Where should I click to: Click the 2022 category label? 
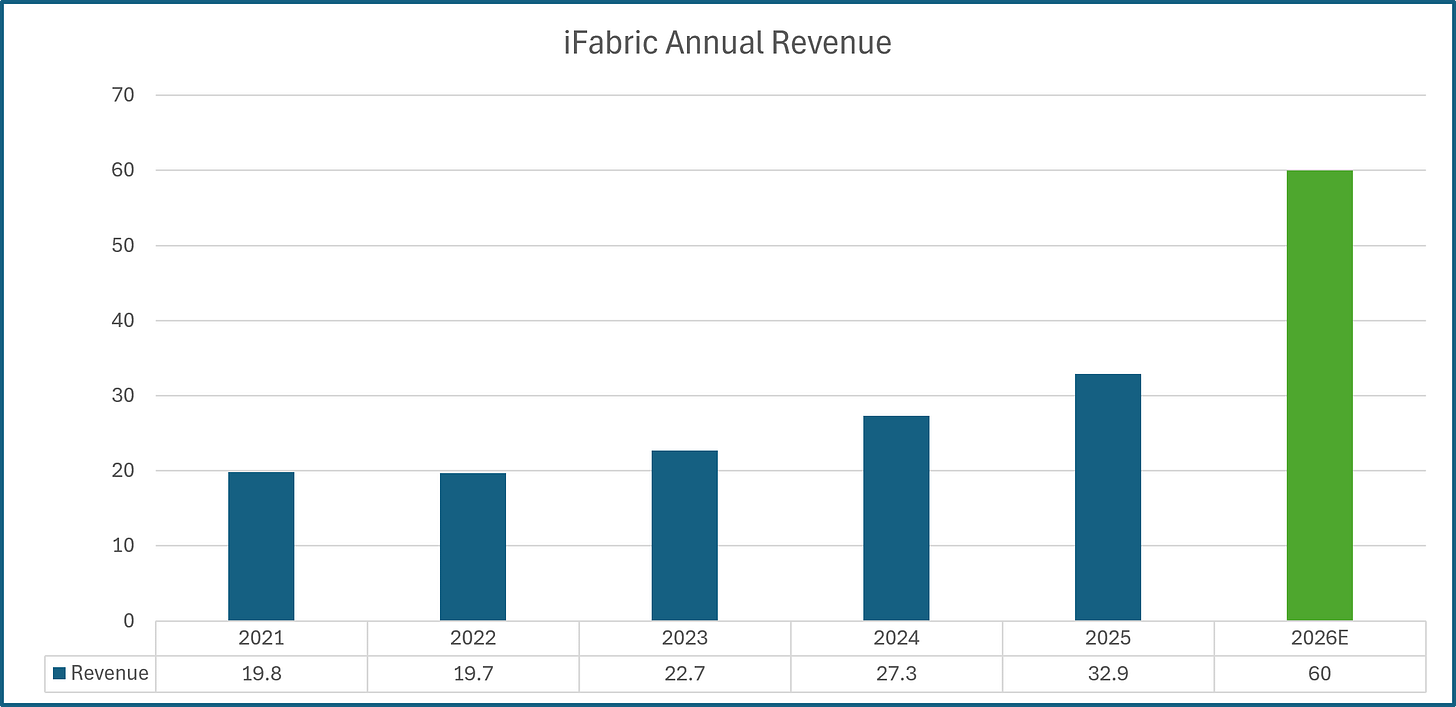473,638
